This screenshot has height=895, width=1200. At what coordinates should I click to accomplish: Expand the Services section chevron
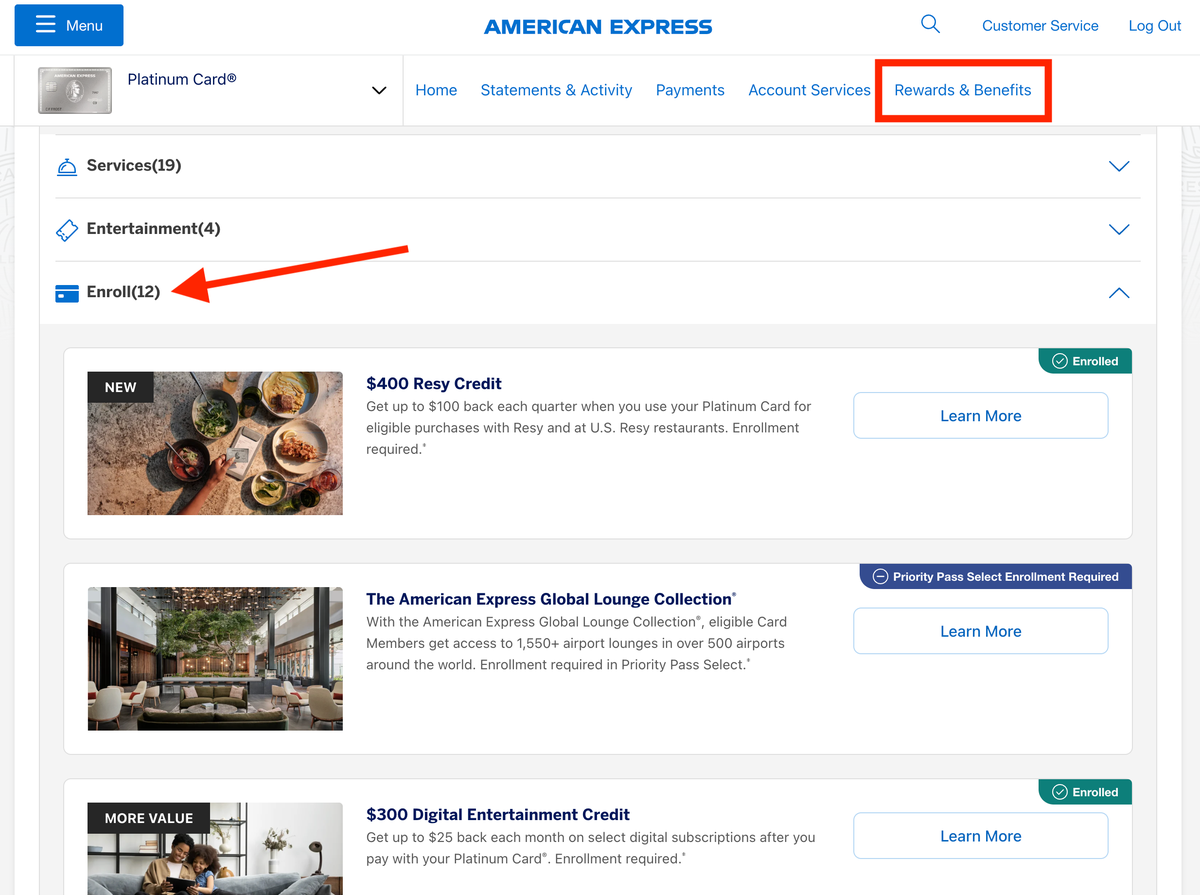(x=1119, y=166)
